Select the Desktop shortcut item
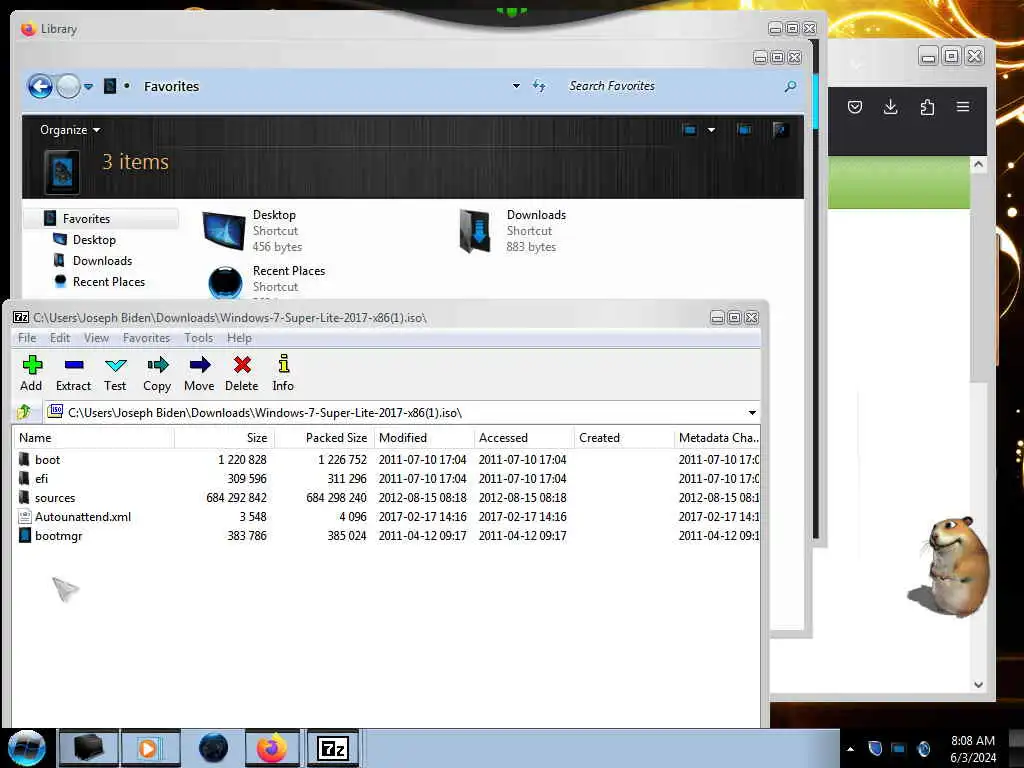 coord(253,231)
